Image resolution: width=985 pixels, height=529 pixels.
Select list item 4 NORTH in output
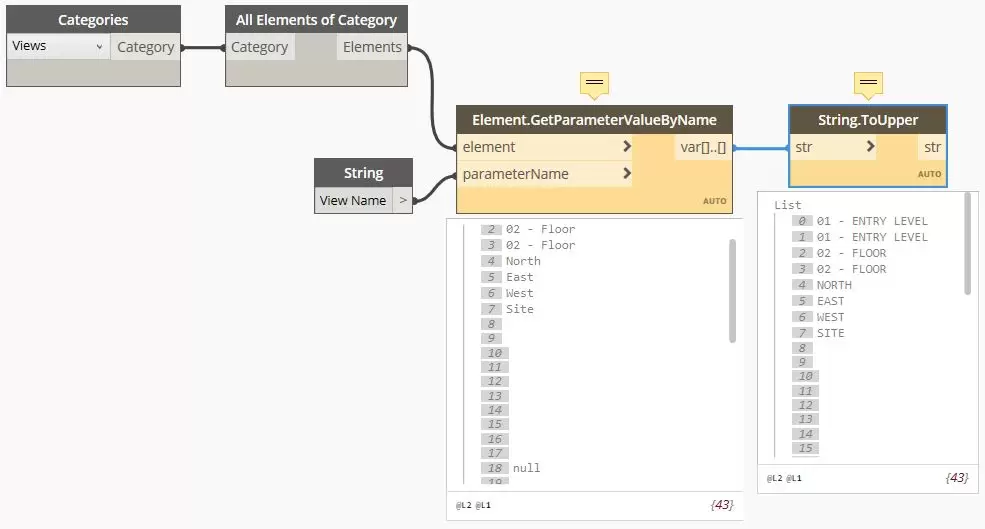click(834, 285)
